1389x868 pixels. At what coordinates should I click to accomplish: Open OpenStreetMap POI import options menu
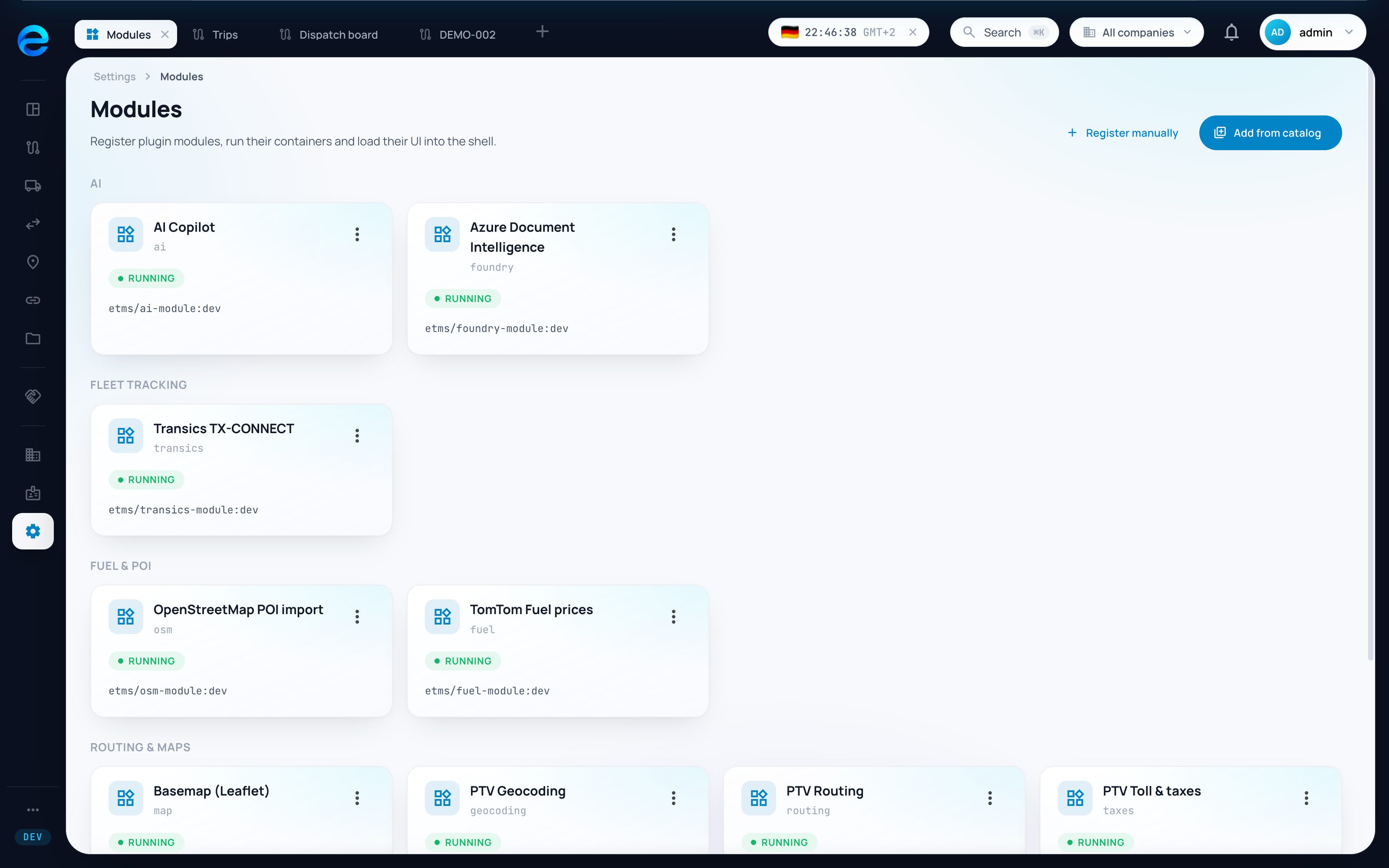click(357, 617)
